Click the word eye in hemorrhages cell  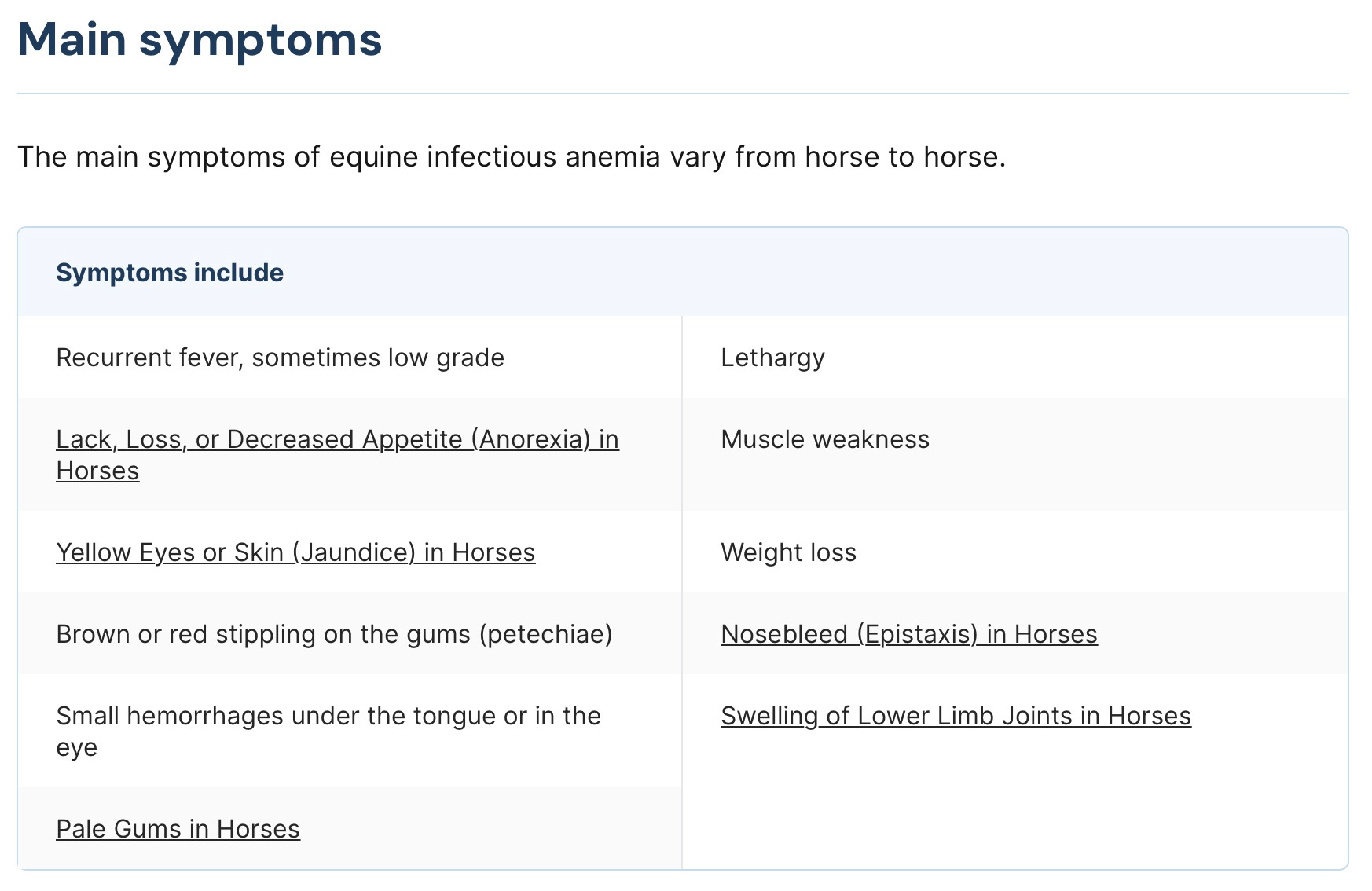pos(76,747)
